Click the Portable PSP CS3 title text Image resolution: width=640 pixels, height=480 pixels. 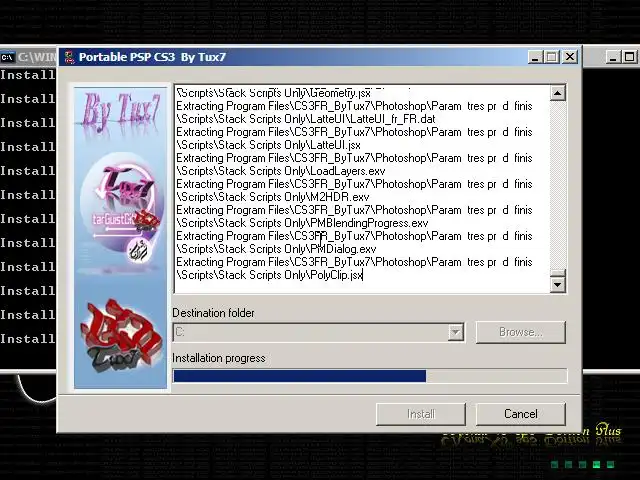point(152,57)
